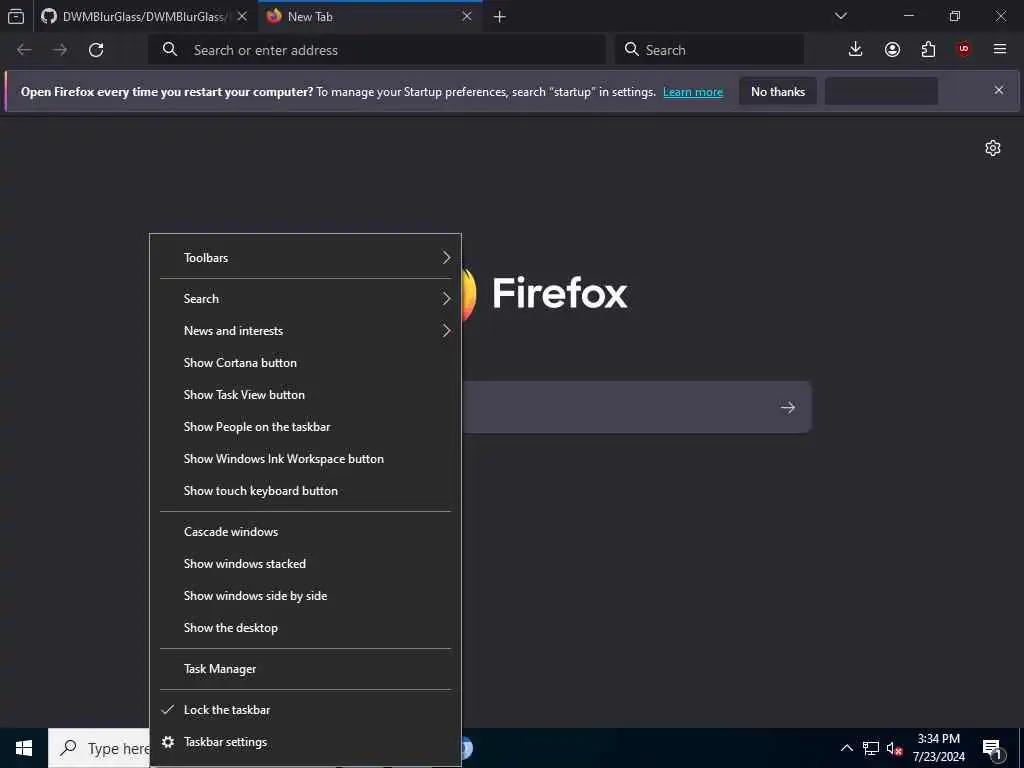Go forward with the forward arrow
Image resolution: width=1024 pixels, height=768 pixels.
click(x=60, y=50)
